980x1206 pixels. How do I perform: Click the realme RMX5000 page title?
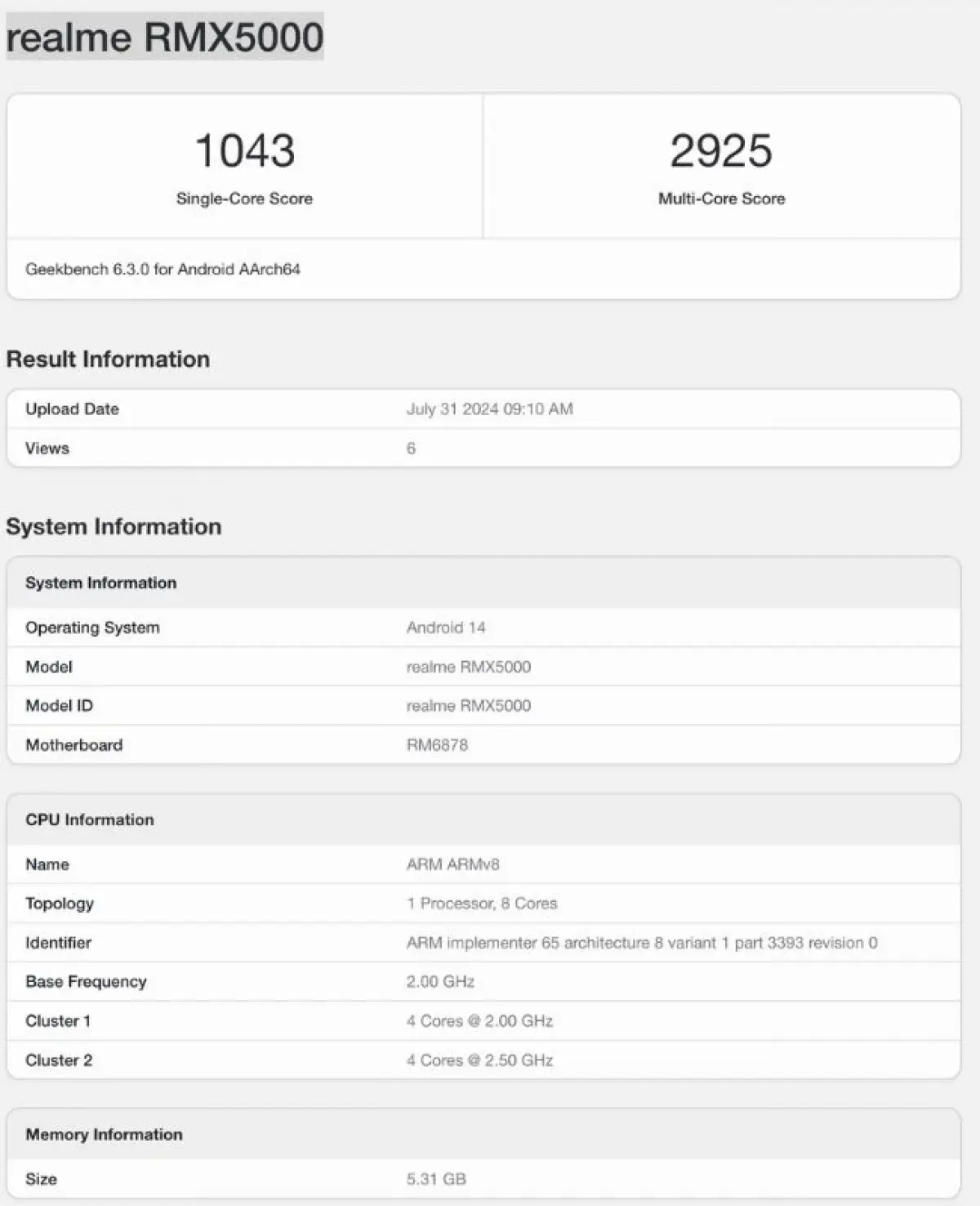(x=165, y=38)
